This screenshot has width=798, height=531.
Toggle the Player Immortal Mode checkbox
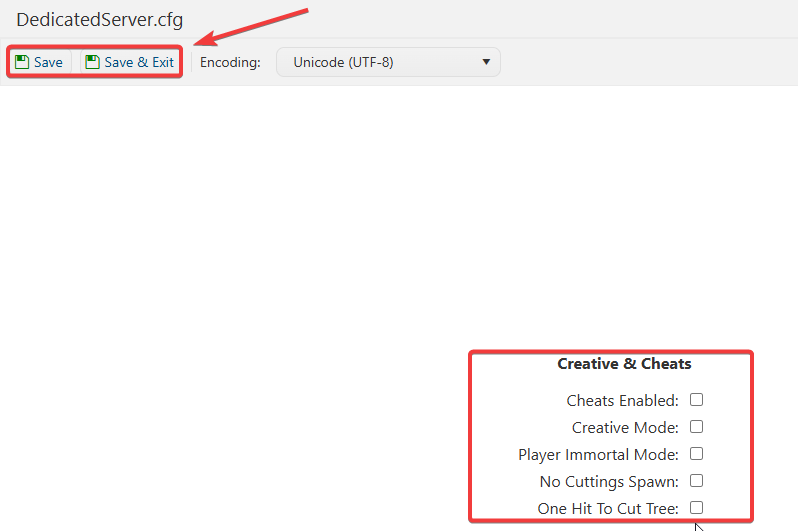(x=696, y=454)
